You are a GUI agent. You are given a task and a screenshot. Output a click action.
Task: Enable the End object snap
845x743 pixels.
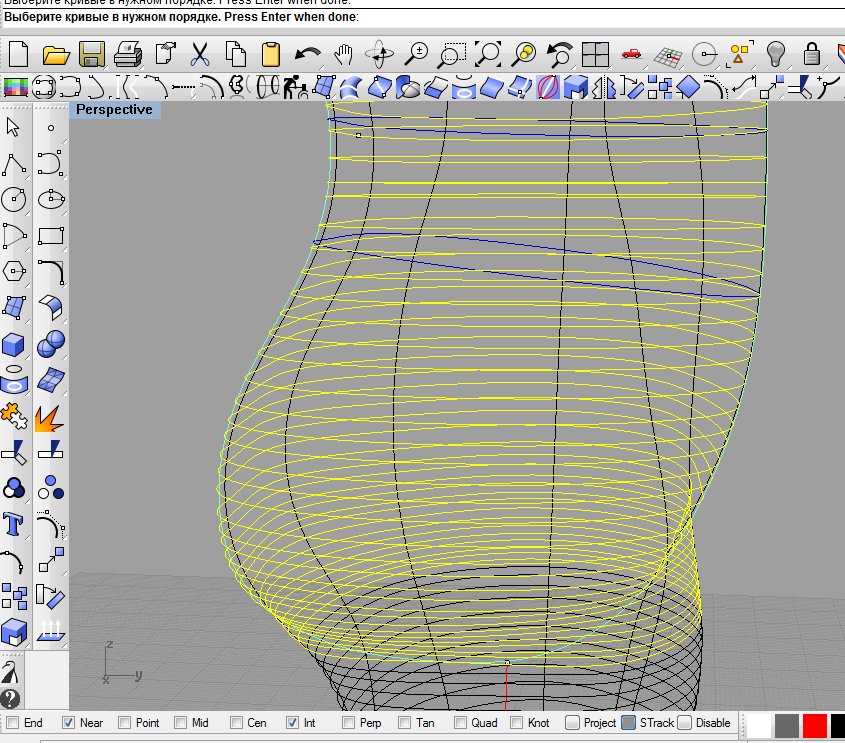pos(12,722)
